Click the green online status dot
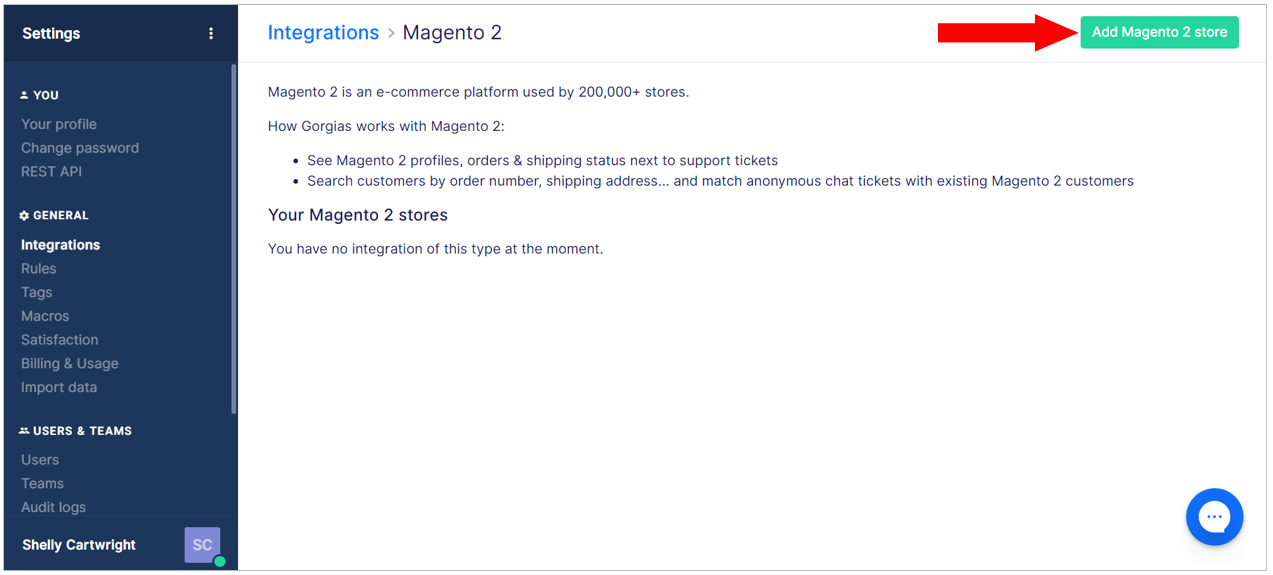 pos(219,561)
